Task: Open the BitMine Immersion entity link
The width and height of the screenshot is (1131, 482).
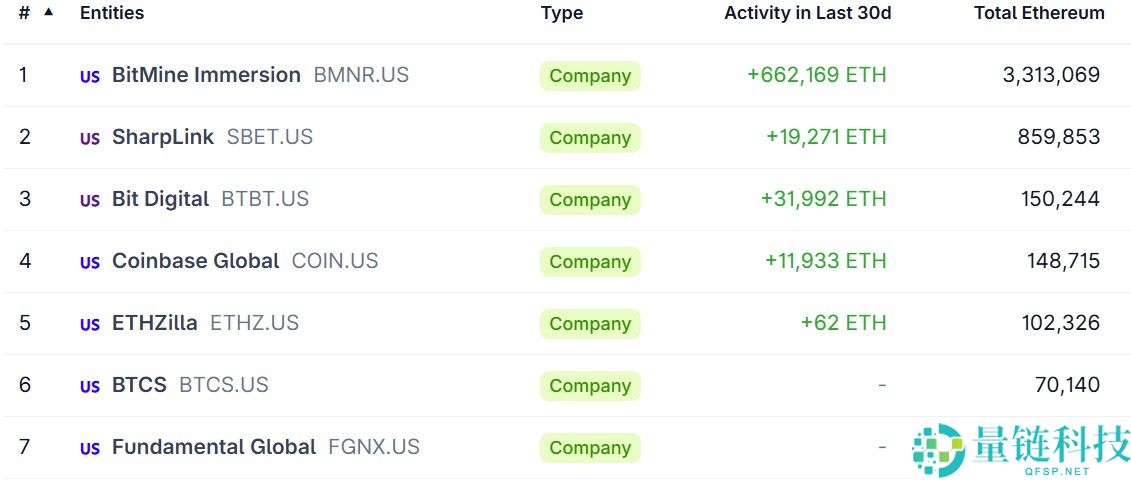Action: (x=206, y=75)
